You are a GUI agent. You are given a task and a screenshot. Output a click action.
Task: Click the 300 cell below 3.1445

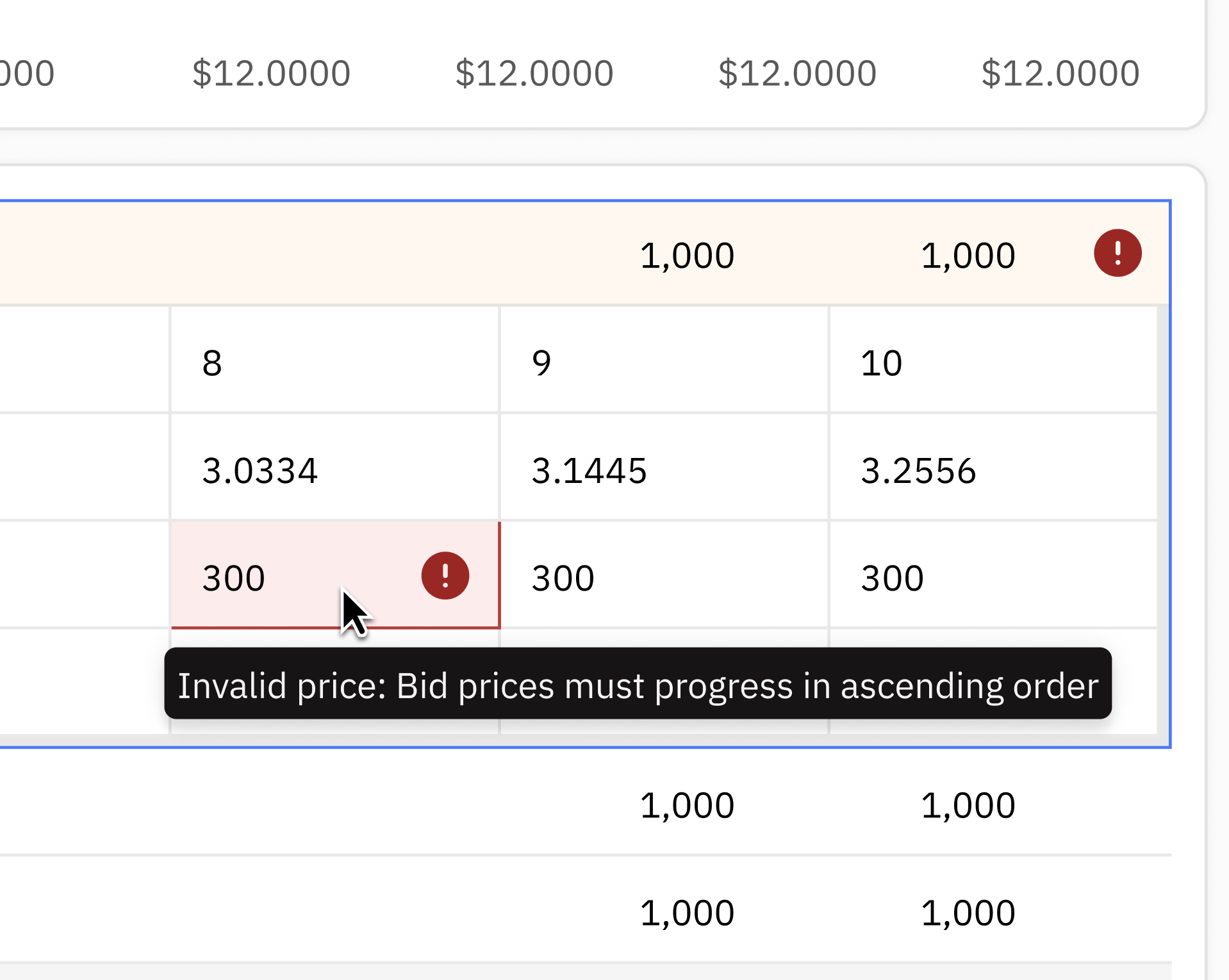coord(663,578)
